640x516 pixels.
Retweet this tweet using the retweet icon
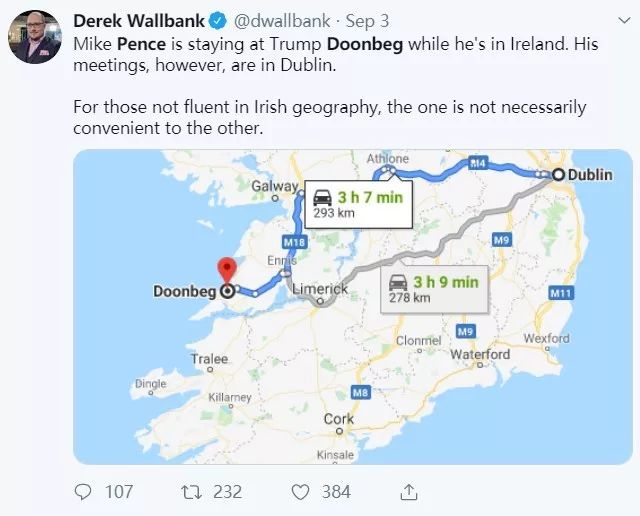point(191,492)
